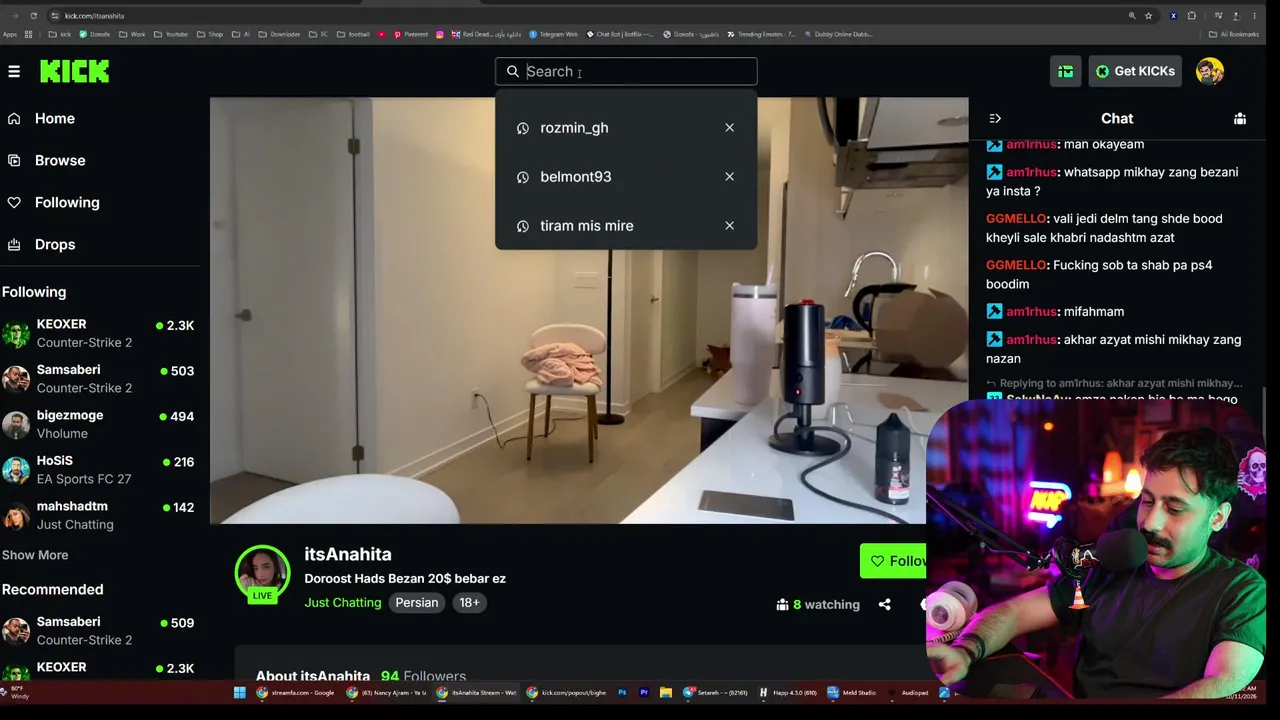Open the hamburger sidebar menu
1280x720 pixels.
(14, 71)
